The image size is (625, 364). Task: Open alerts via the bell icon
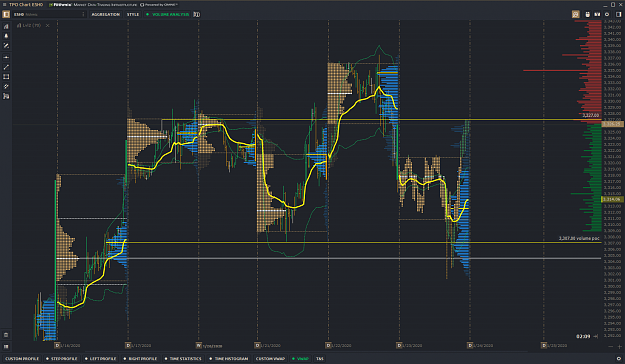coord(6,36)
